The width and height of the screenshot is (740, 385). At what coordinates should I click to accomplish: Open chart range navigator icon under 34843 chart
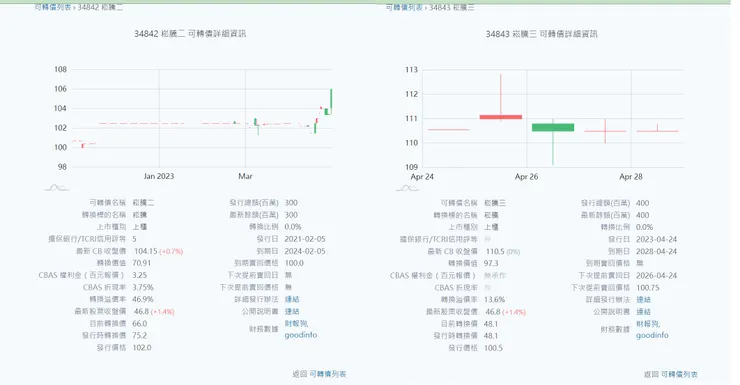408,188
